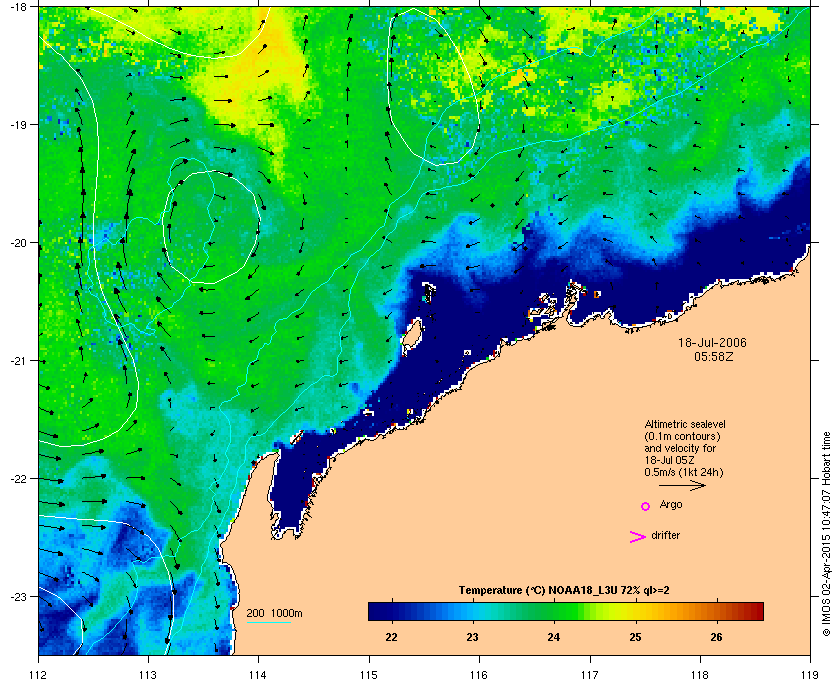Click the longitude axis label 117
The height and width of the screenshot is (680, 840).
pyautogui.click(x=590, y=675)
